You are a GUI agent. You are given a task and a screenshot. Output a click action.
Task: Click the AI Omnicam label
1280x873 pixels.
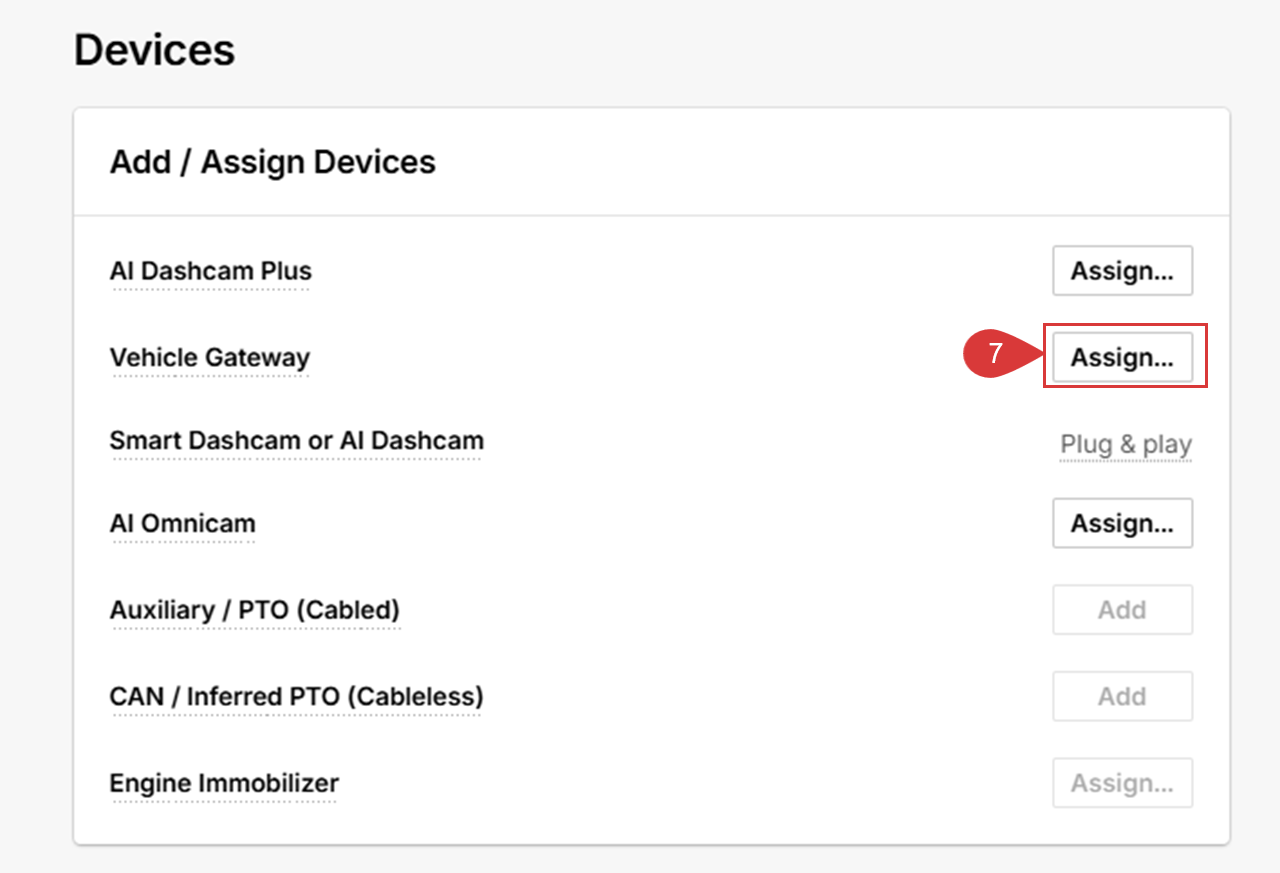tap(183, 523)
